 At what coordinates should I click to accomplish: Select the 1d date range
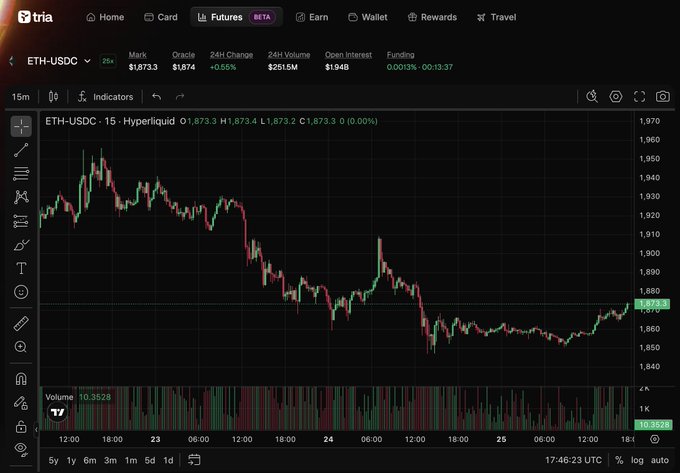pos(168,460)
